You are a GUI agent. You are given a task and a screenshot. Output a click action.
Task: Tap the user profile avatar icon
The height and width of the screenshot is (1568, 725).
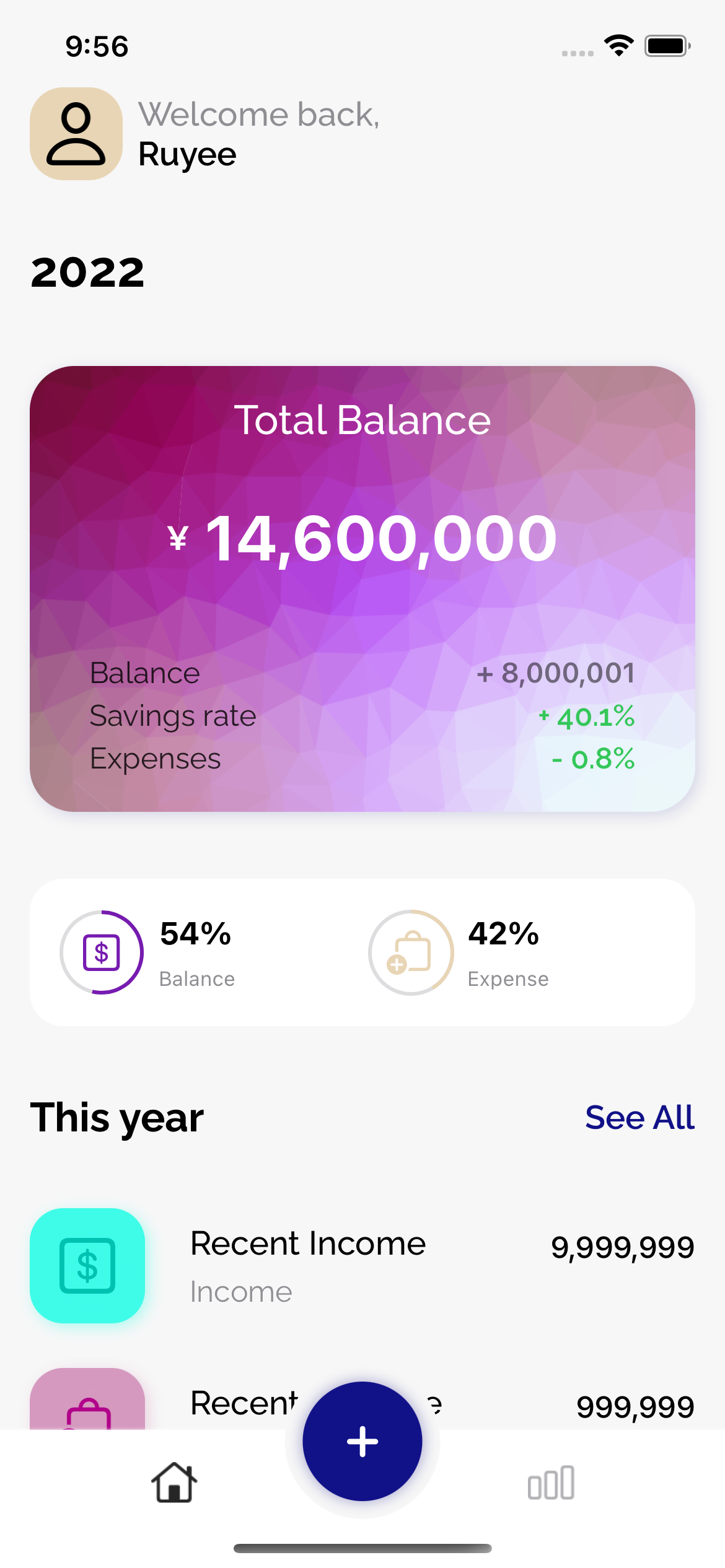point(76,134)
